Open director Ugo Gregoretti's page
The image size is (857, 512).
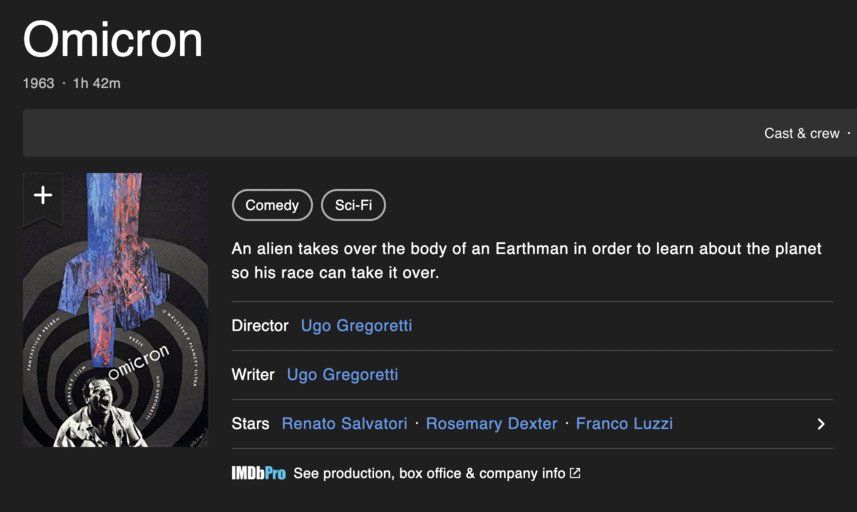pyautogui.click(x=356, y=326)
